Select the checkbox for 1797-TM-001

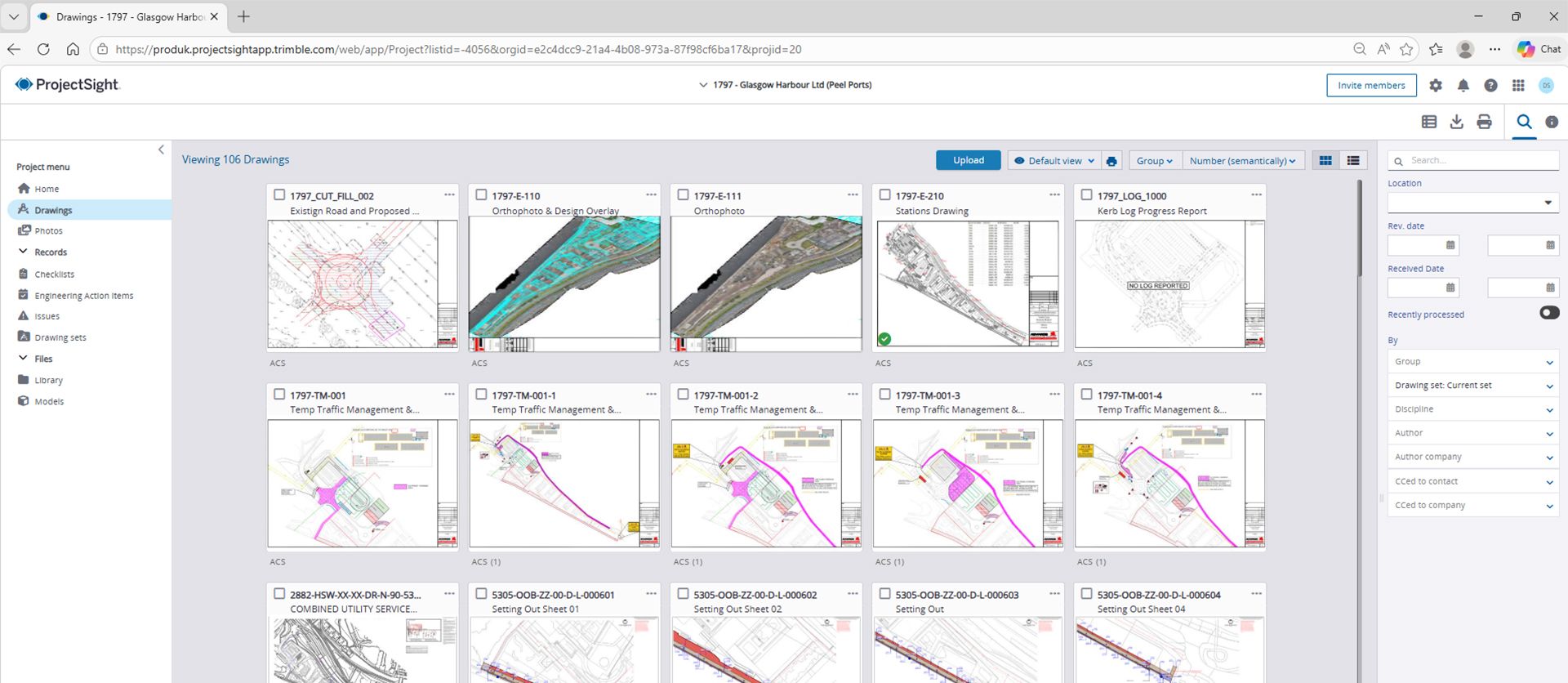[279, 395]
